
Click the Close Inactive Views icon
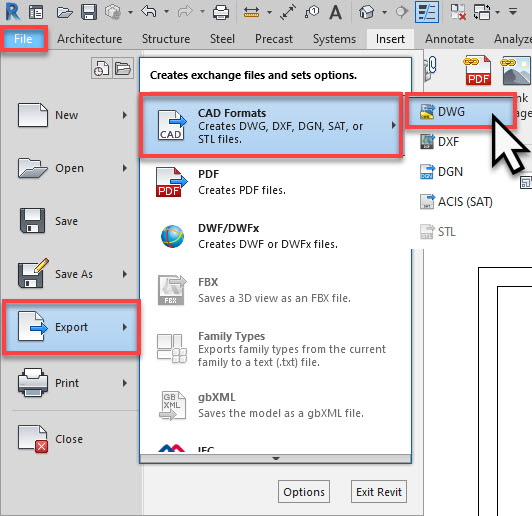[458, 12]
